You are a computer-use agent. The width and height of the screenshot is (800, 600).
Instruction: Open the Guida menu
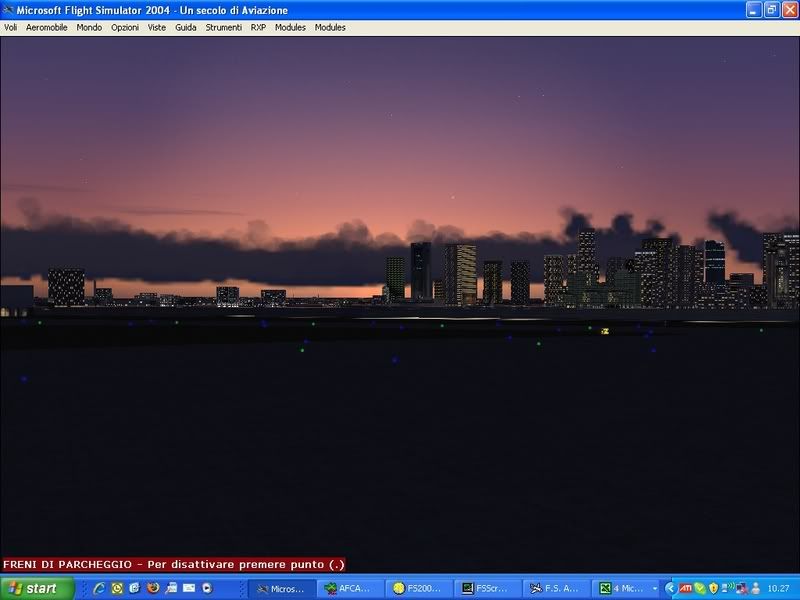[x=186, y=28]
